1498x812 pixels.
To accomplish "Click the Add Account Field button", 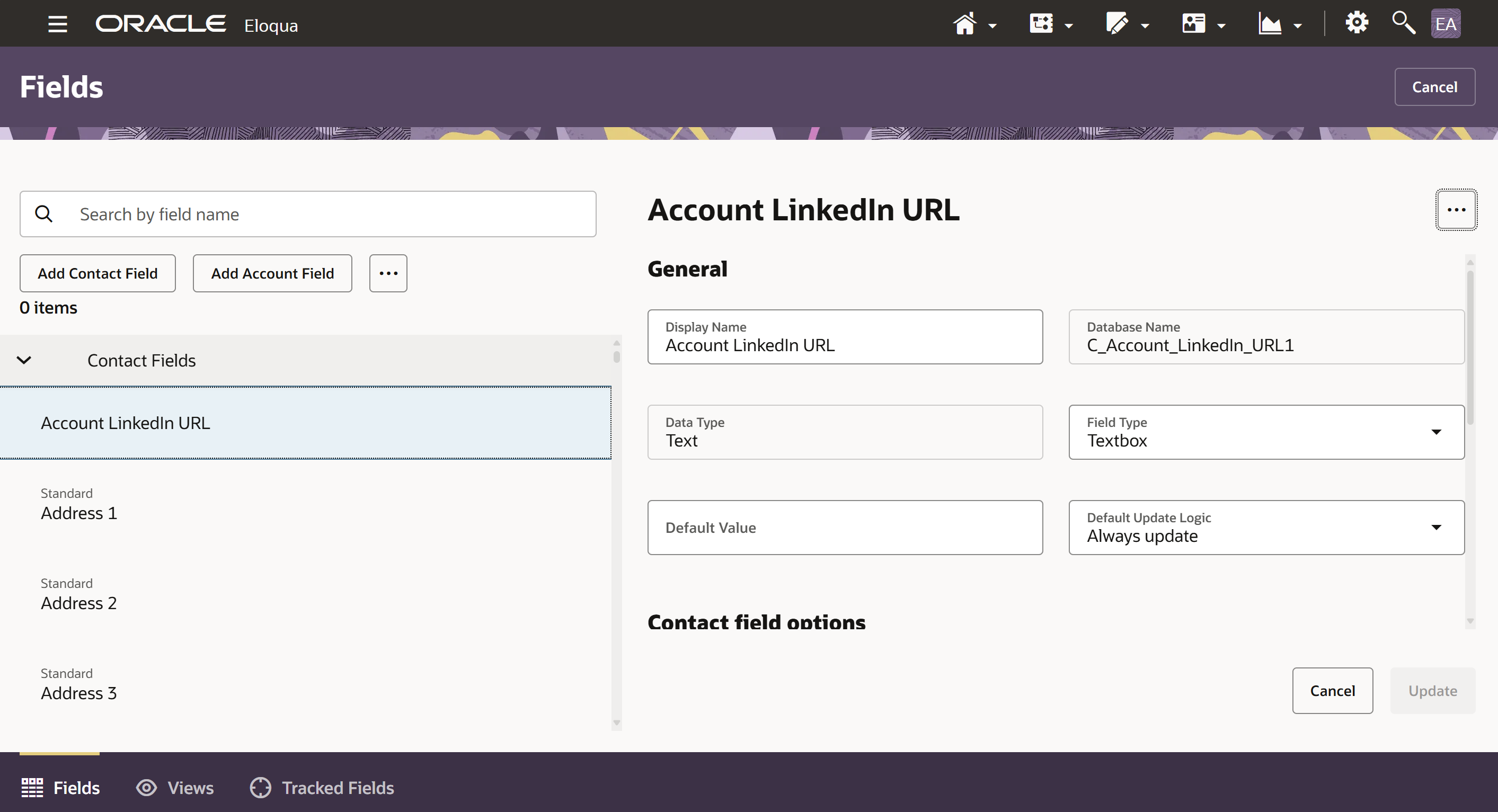I will point(272,273).
